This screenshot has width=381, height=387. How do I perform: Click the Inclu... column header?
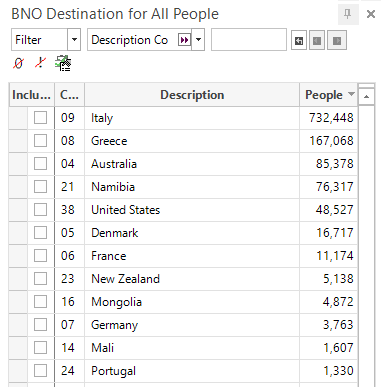coord(32,95)
